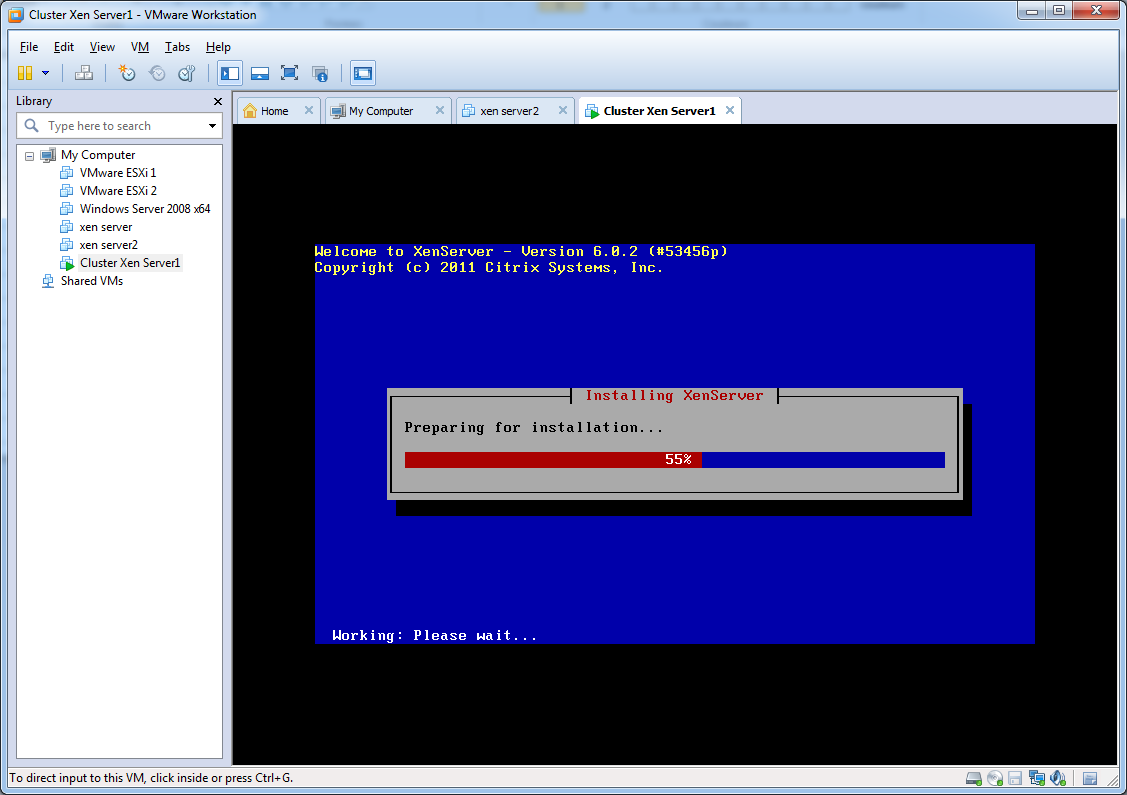Image resolution: width=1127 pixels, height=795 pixels.
Task: Toggle the console view toolbar button
Action: pyautogui.click(x=363, y=73)
